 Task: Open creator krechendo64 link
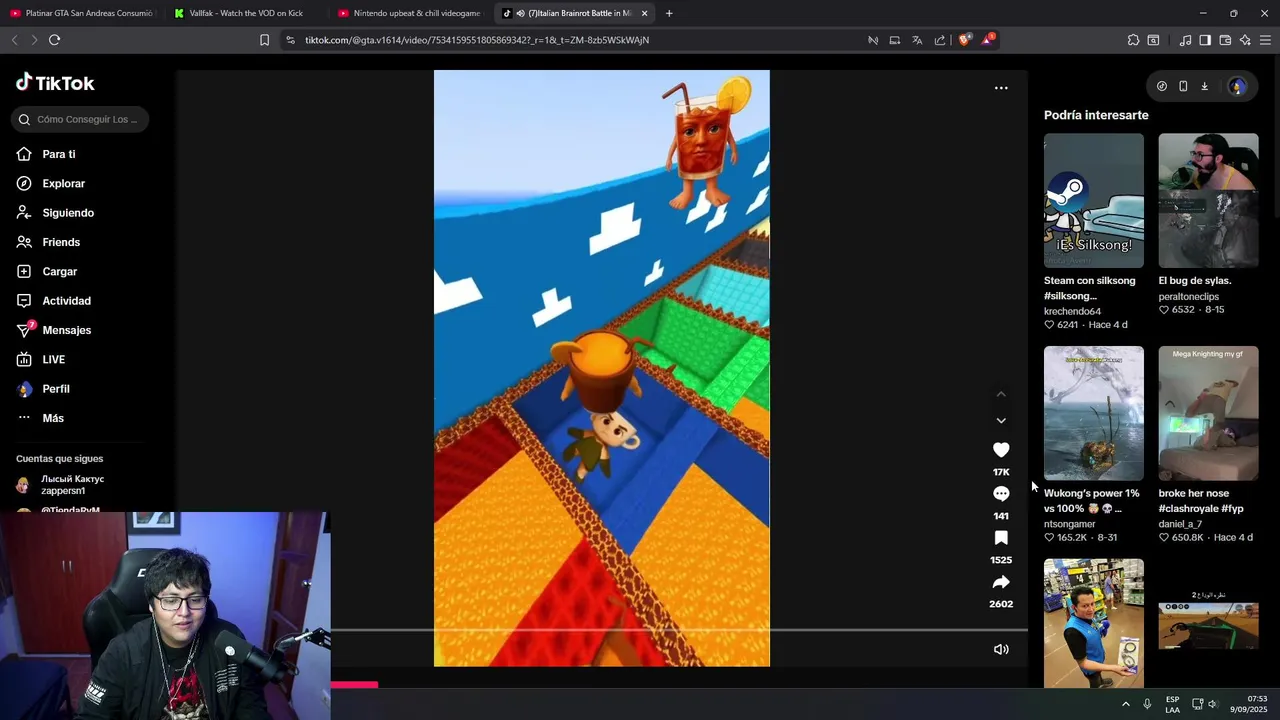point(1072,311)
